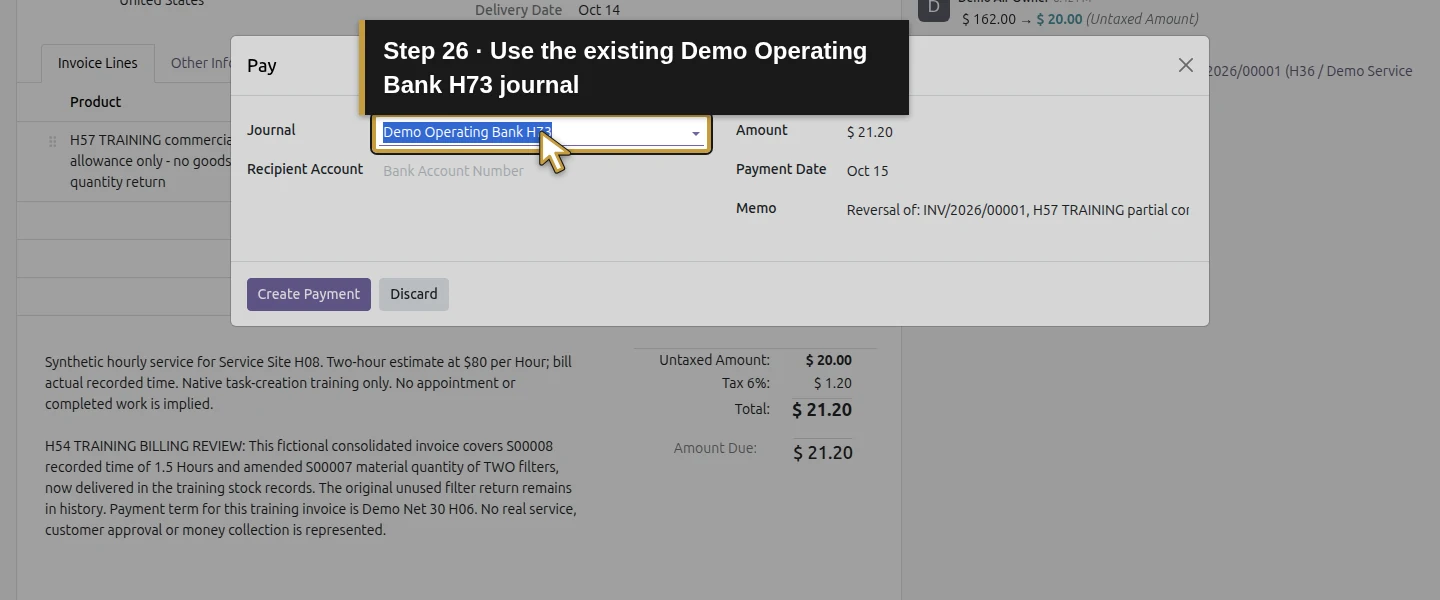Click the Delivery Date value Oct 14

(599, 10)
